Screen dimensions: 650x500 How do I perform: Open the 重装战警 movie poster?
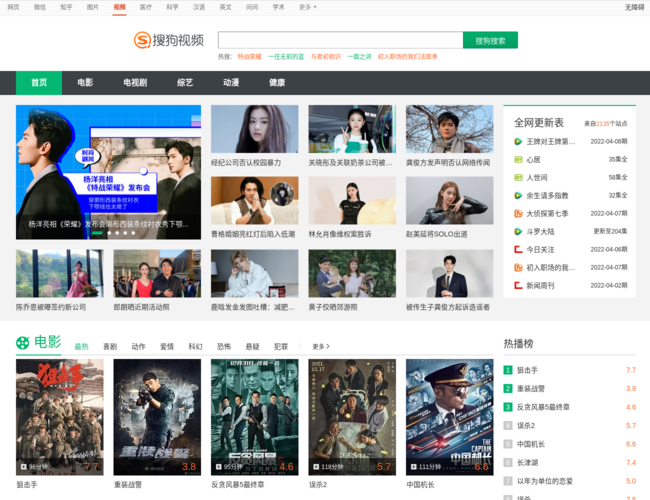tap(157, 417)
